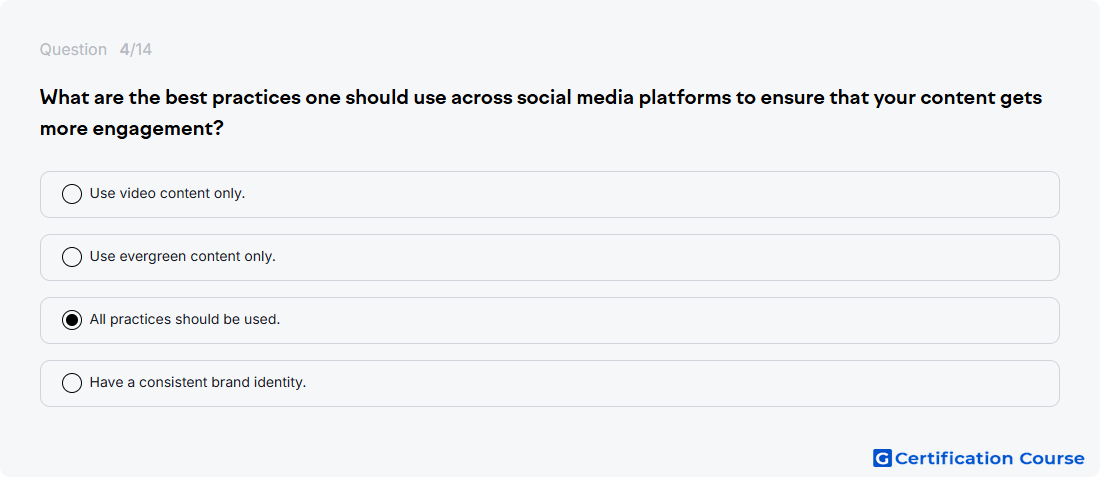The height and width of the screenshot is (477, 1100).
Task: Click the 'Use evergreen content only.' answer text
Action: tap(182, 257)
